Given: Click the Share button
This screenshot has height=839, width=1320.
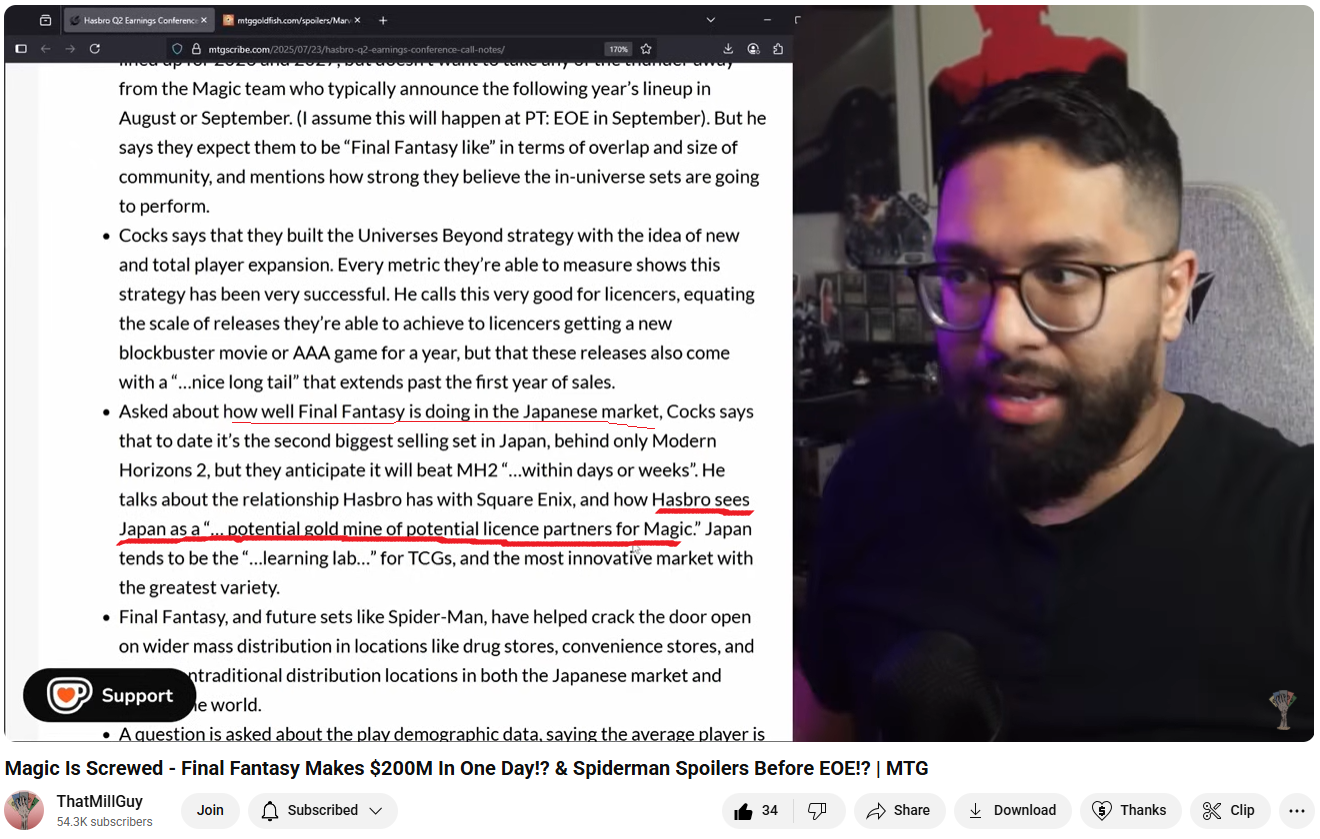Looking at the screenshot, I should (x=899, y=811).
